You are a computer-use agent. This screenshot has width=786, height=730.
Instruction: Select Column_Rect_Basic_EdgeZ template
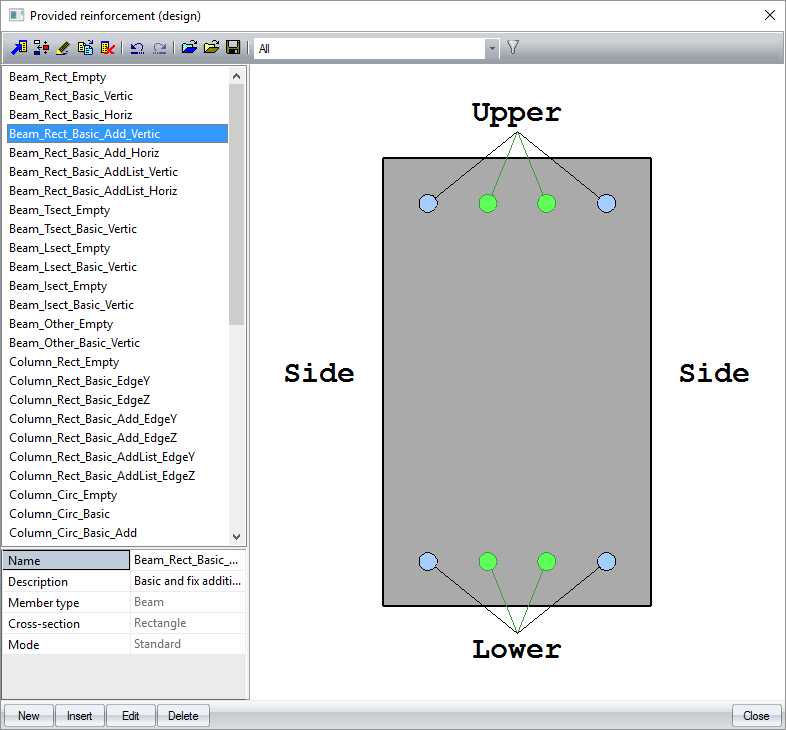coord(118,400)
